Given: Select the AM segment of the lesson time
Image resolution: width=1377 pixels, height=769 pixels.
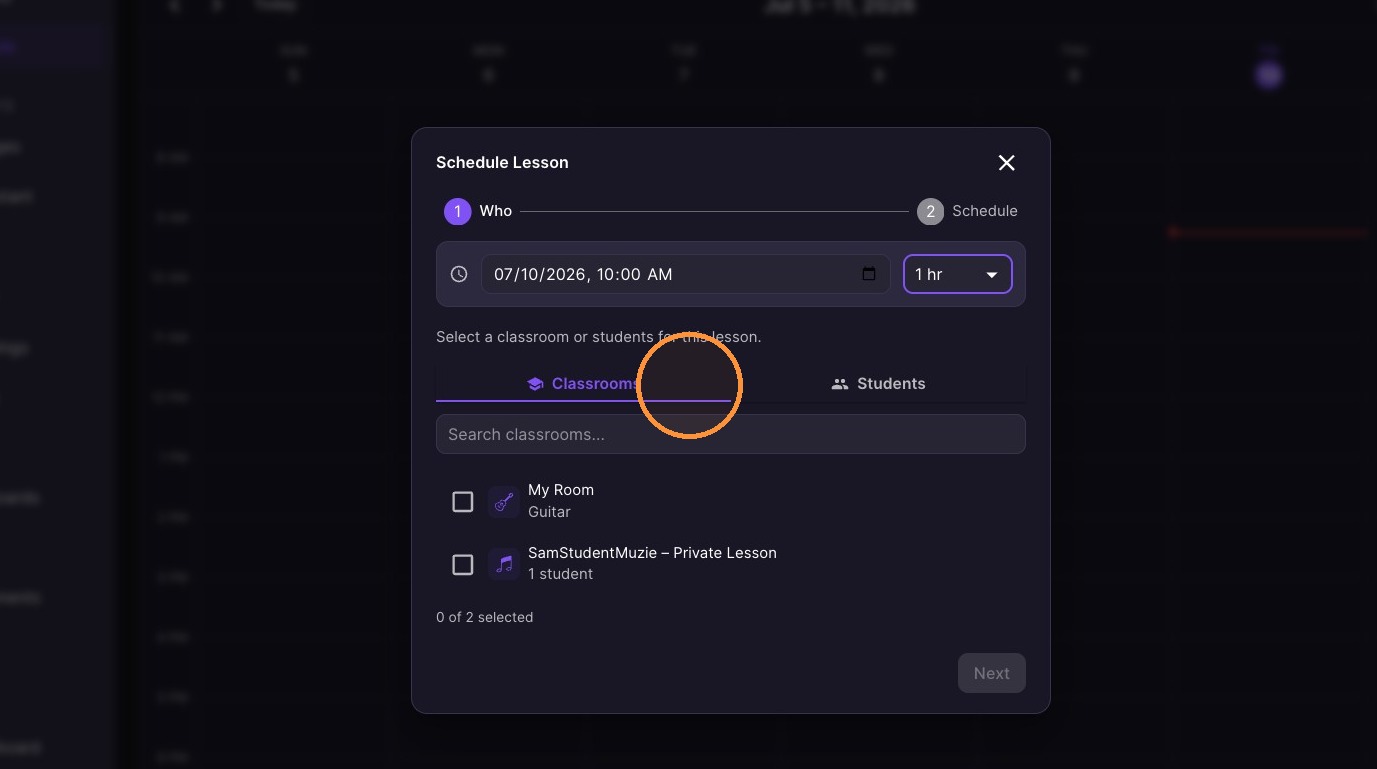Looking at the screenshot, I should pyautogui.click(x=660, y=274).
